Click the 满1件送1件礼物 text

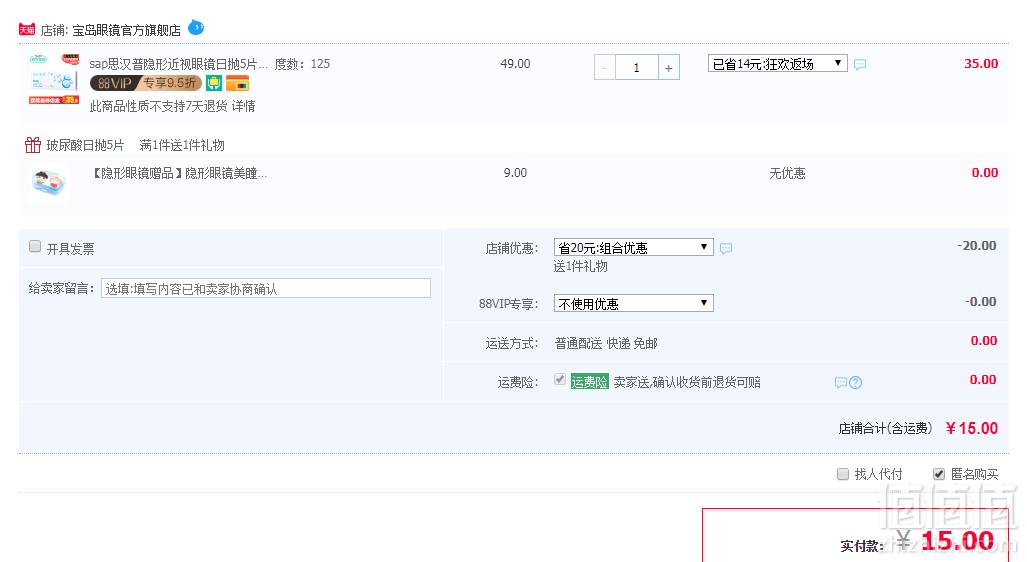[182, 145]
